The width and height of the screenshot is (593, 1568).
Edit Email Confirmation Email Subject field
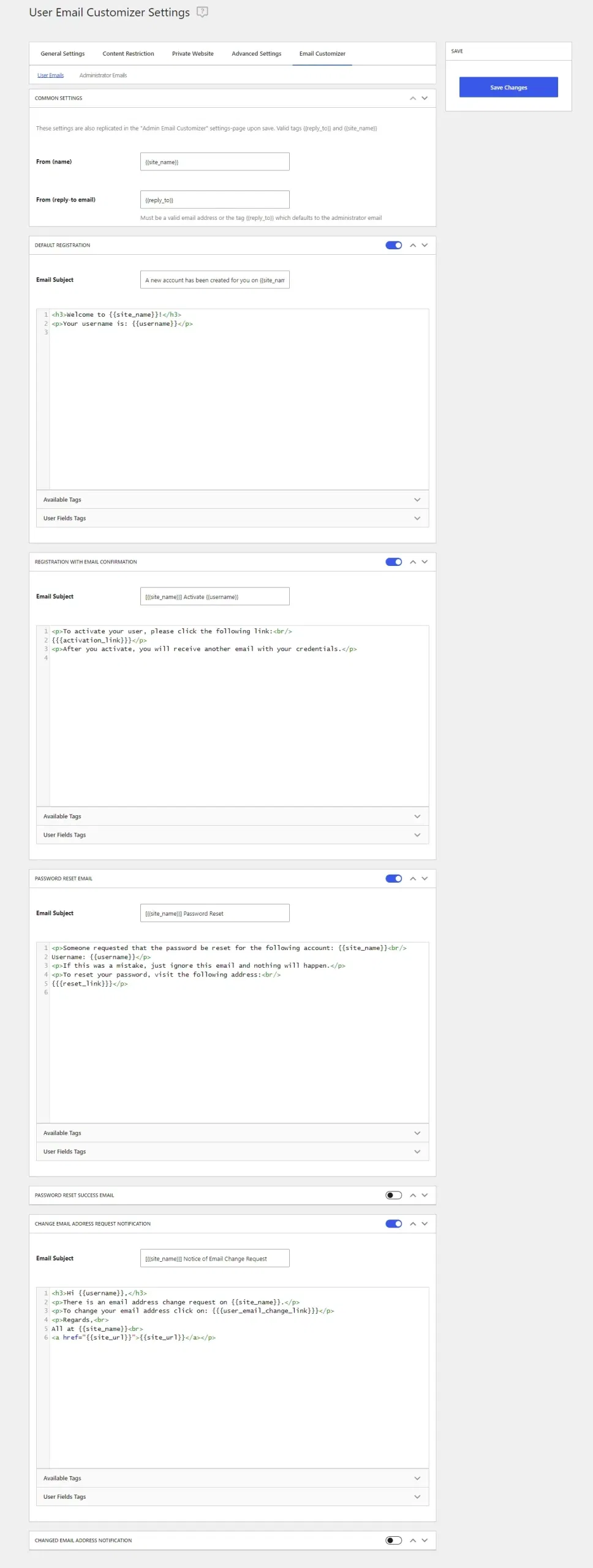click(x=214, y=597)
